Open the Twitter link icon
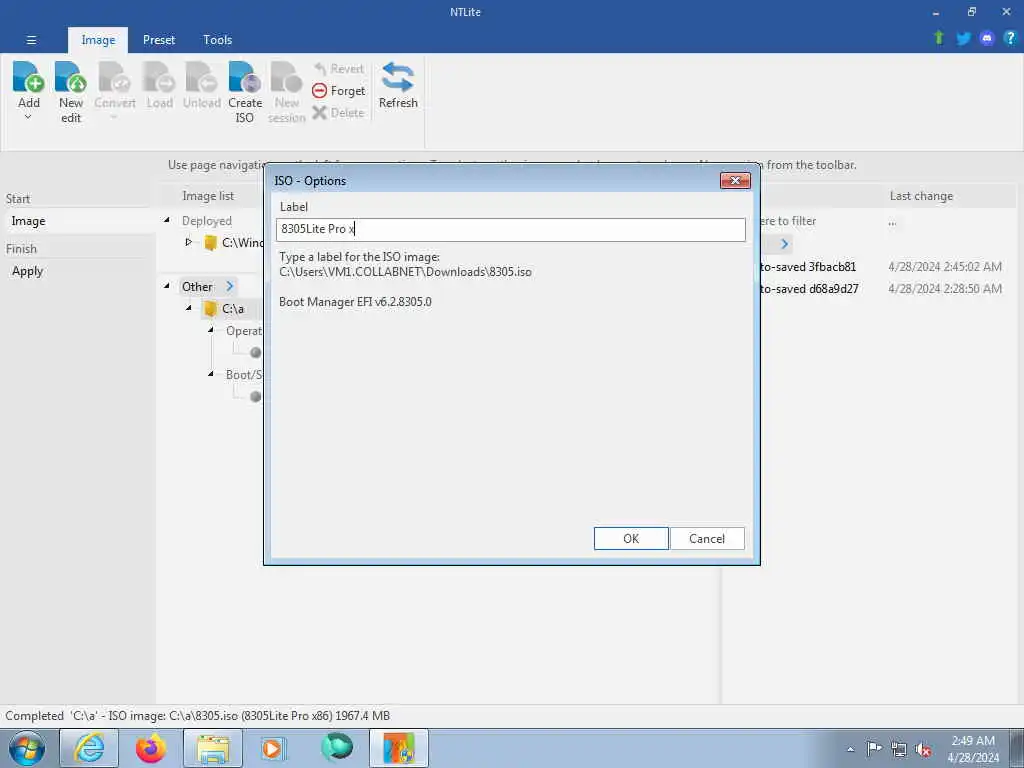The height and width of the screenshot is (768, 1024). 963,39
